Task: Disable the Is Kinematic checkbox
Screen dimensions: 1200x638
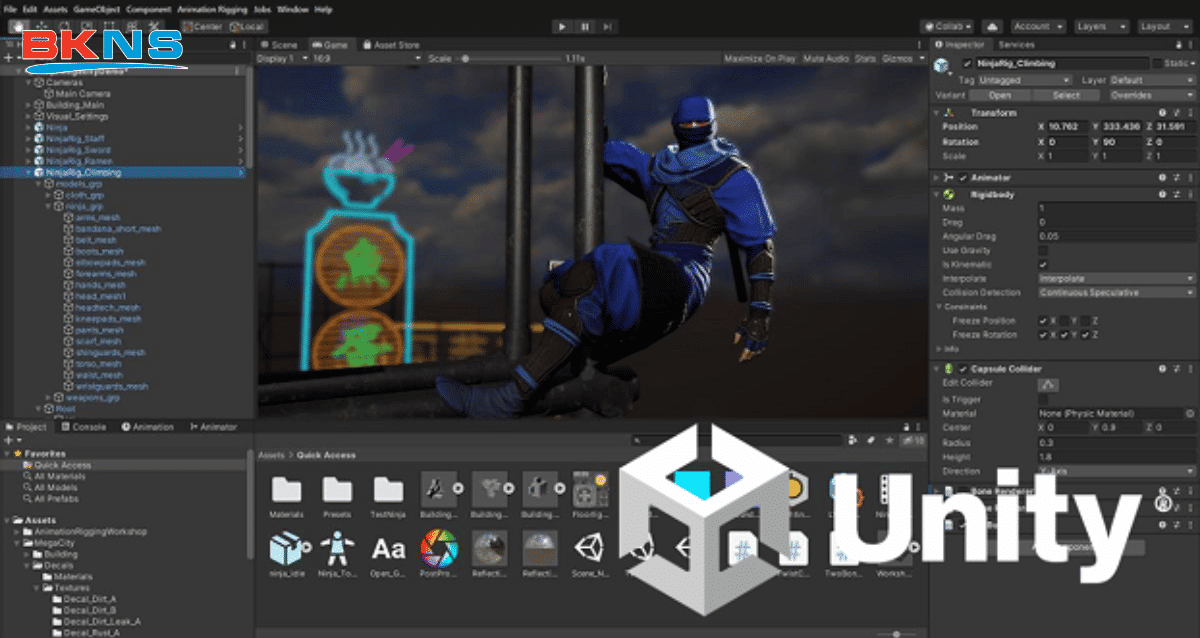Action: pos(1043,264)
